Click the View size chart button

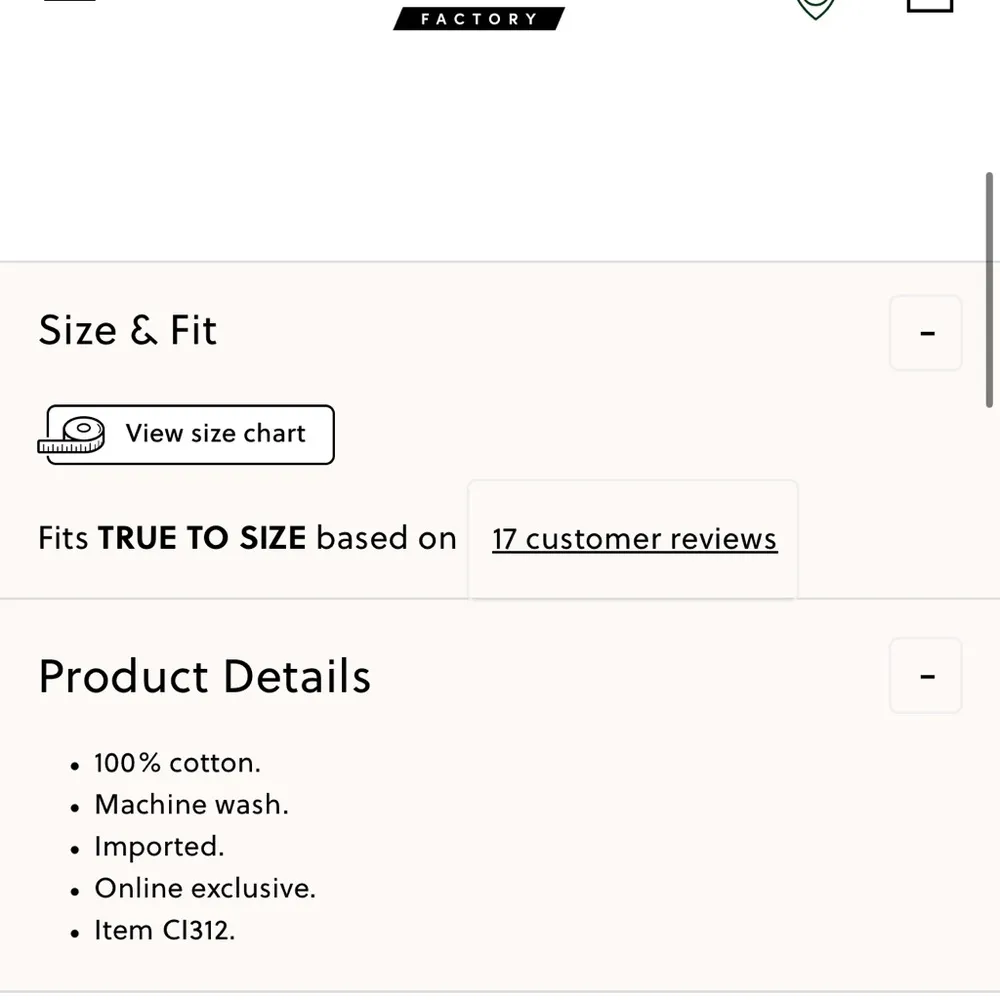pos(187,434)
